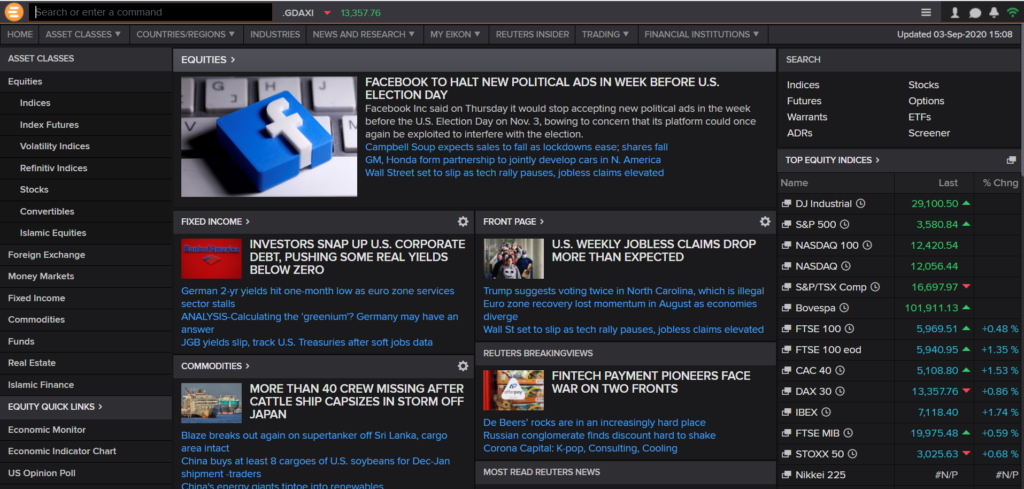1024x489 pixels.
Task: Click the pop-out icon beside S&P 500
Action: click(x=786, y=225)
